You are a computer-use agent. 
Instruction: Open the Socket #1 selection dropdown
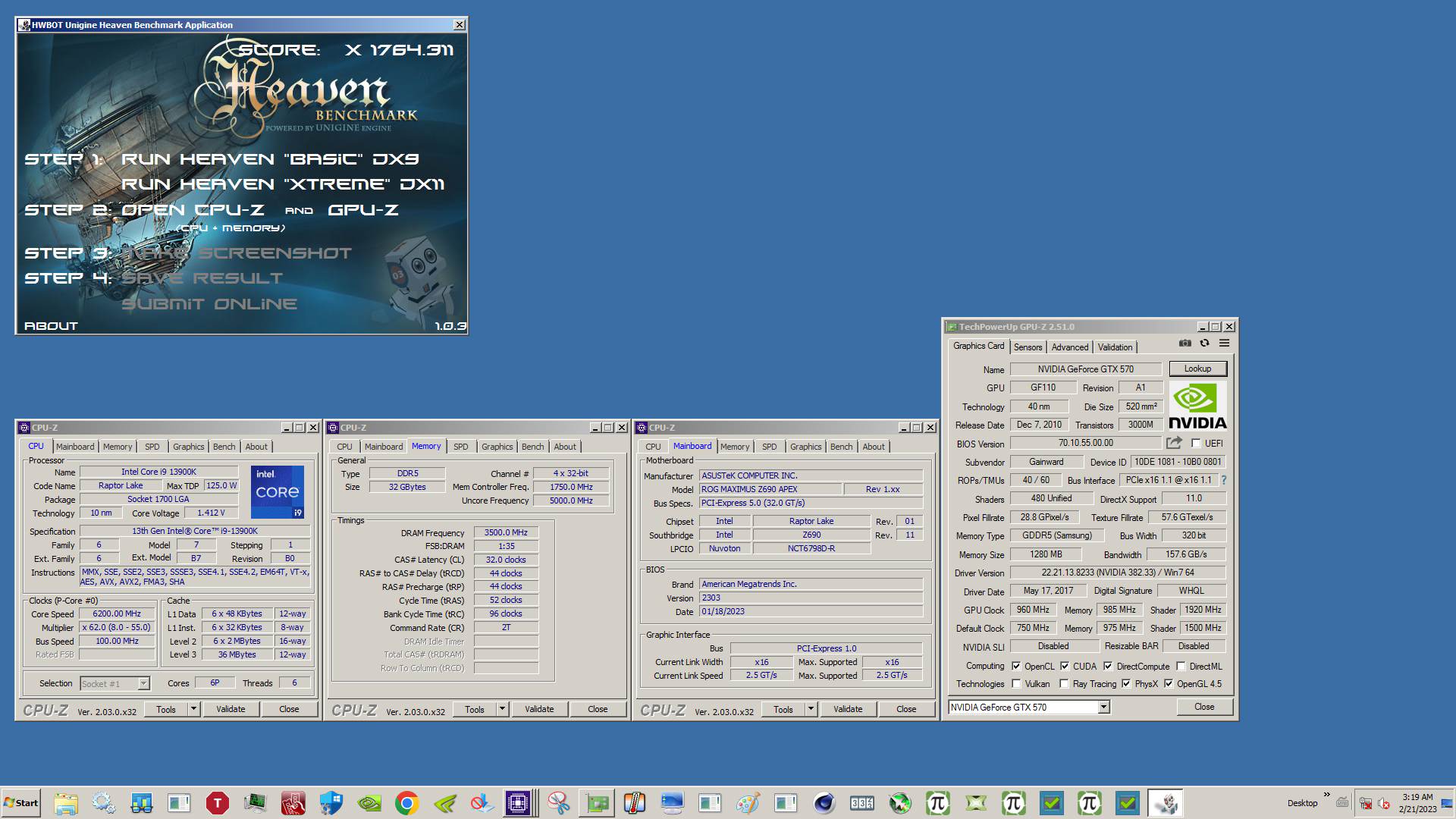pyautogui.click(x=143, y=684)
